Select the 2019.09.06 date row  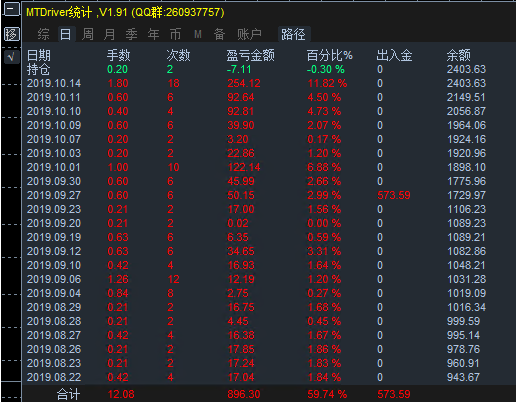(54, 279)
